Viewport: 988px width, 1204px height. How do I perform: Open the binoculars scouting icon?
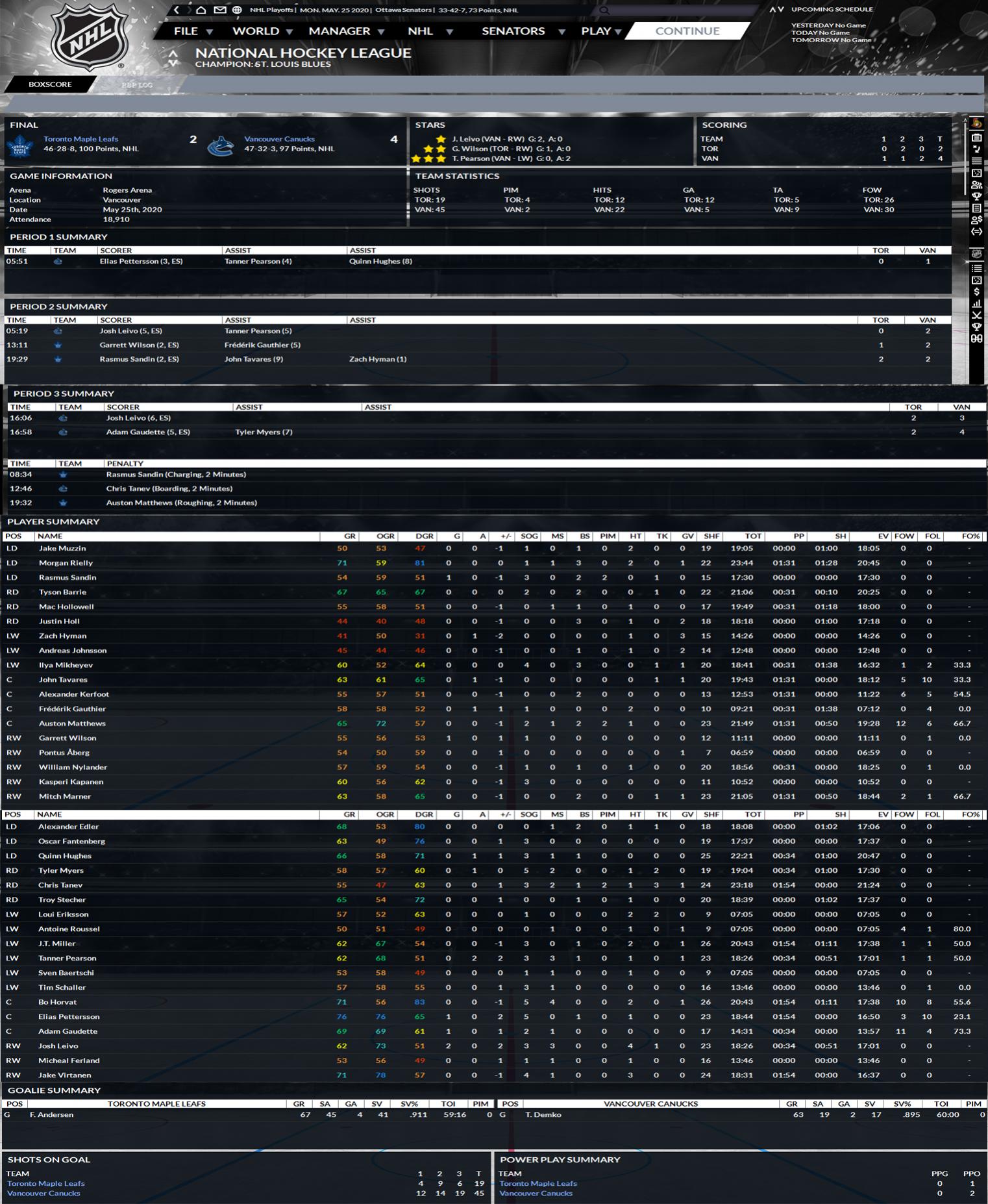tap(976, 338)
